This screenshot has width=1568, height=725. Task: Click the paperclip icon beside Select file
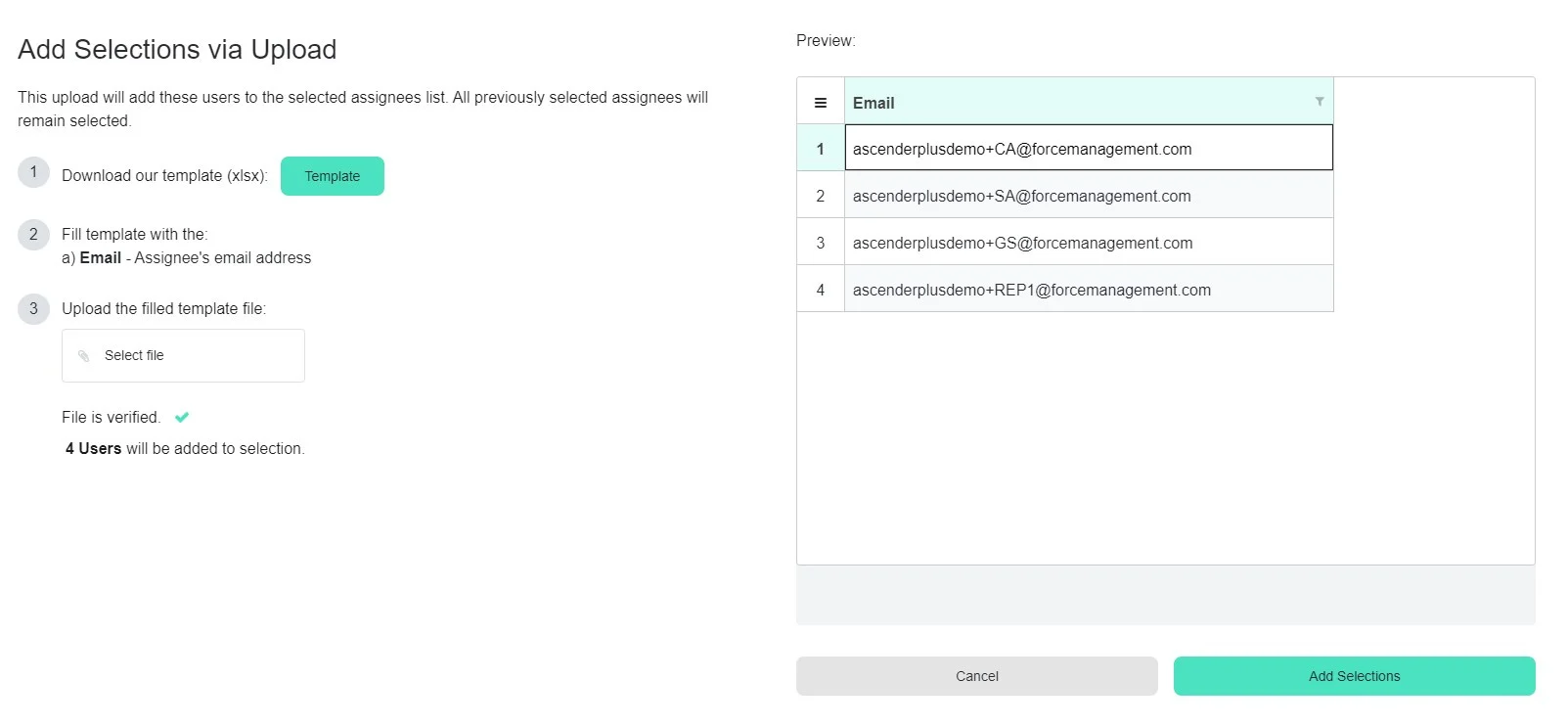pos(84,356)
